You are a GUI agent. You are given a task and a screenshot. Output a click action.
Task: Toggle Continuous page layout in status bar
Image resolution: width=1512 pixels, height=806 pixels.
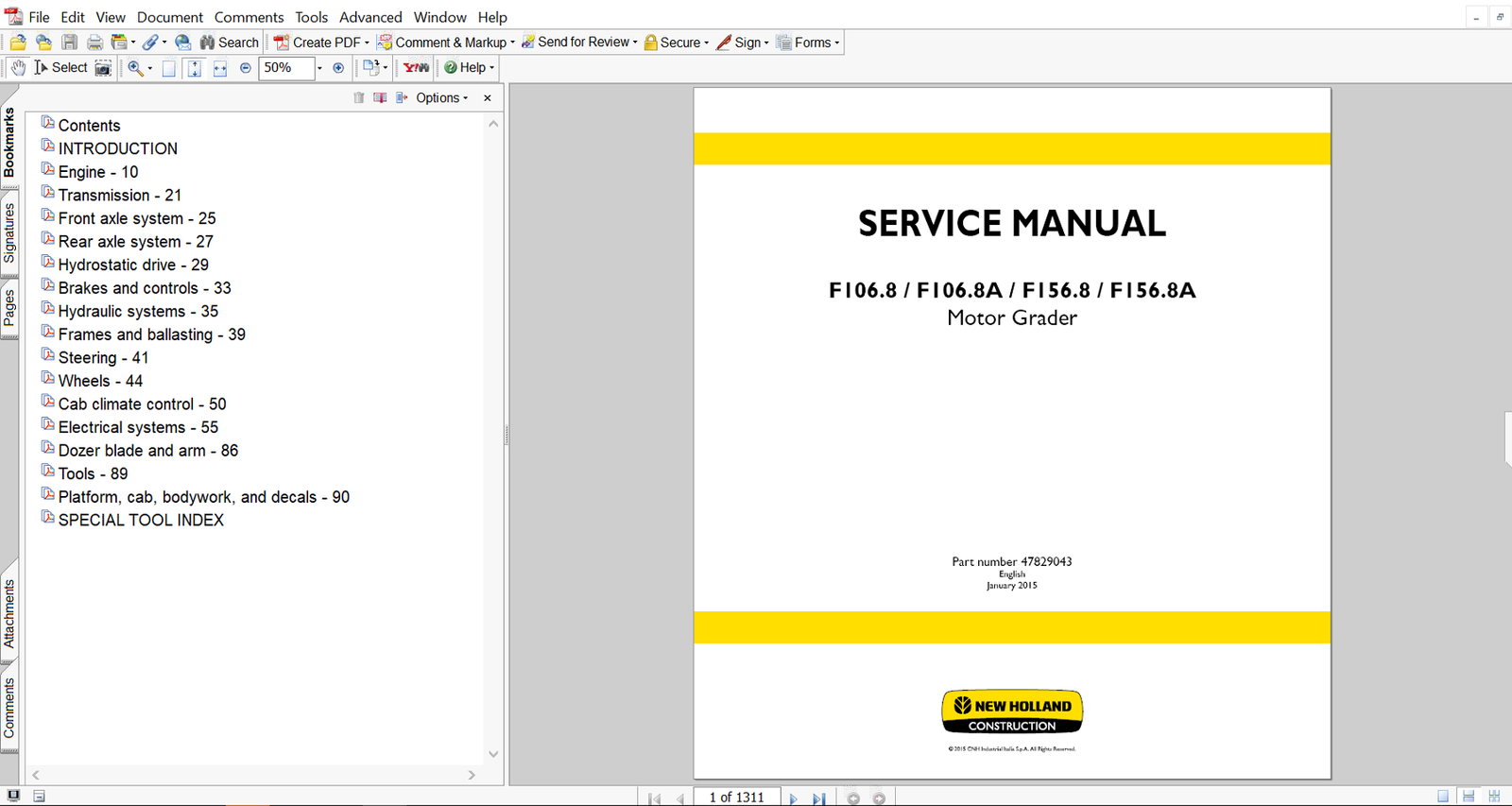click(1469, 797)
